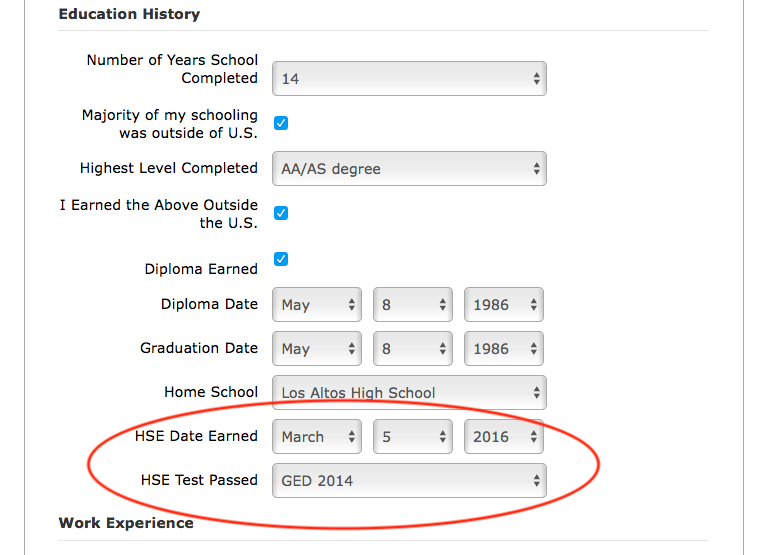Open HSE Test Passed GED 2014 dropdown
The width and height of the screenshot is (759, 555).
409,481
